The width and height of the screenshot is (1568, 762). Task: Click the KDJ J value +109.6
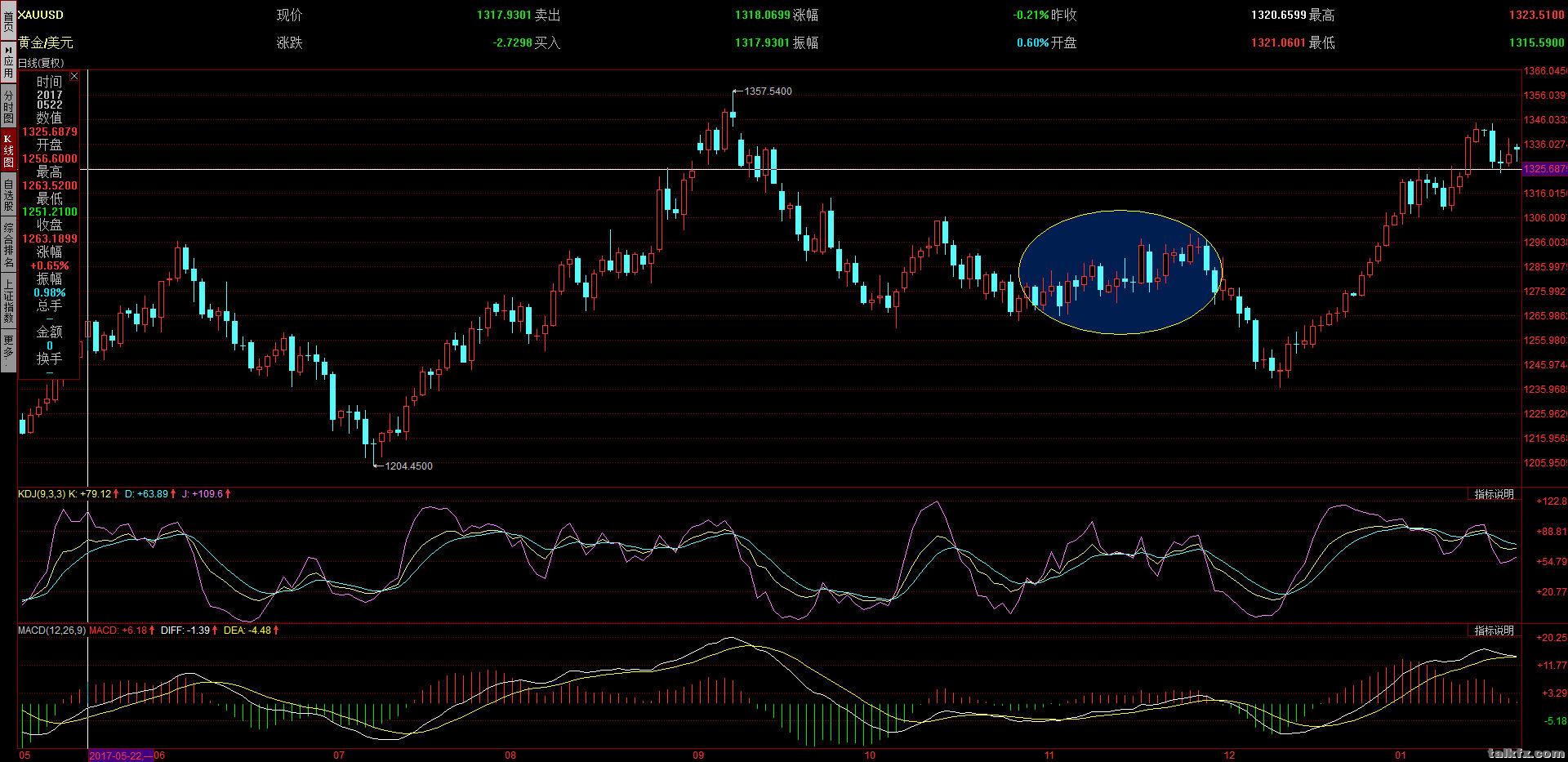click(x=207, y=494)
